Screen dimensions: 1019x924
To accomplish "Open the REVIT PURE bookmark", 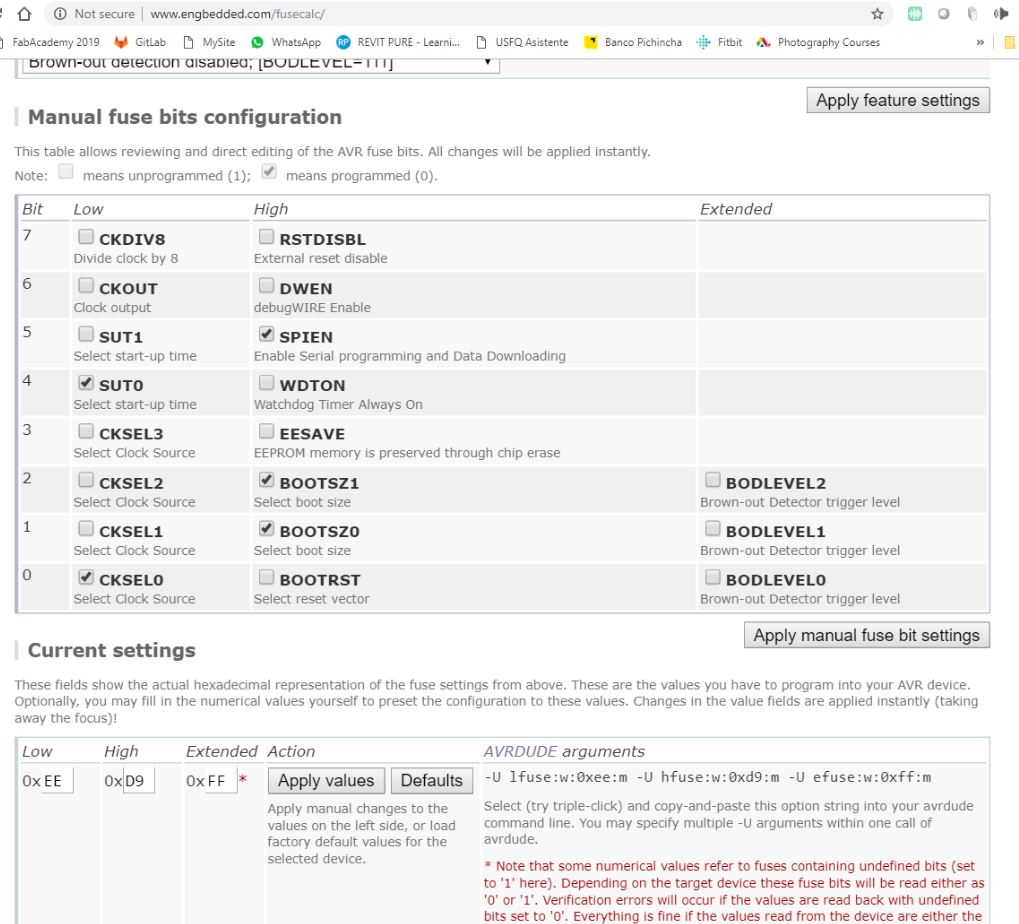I will pyautogui.click(x=398, y=42).
